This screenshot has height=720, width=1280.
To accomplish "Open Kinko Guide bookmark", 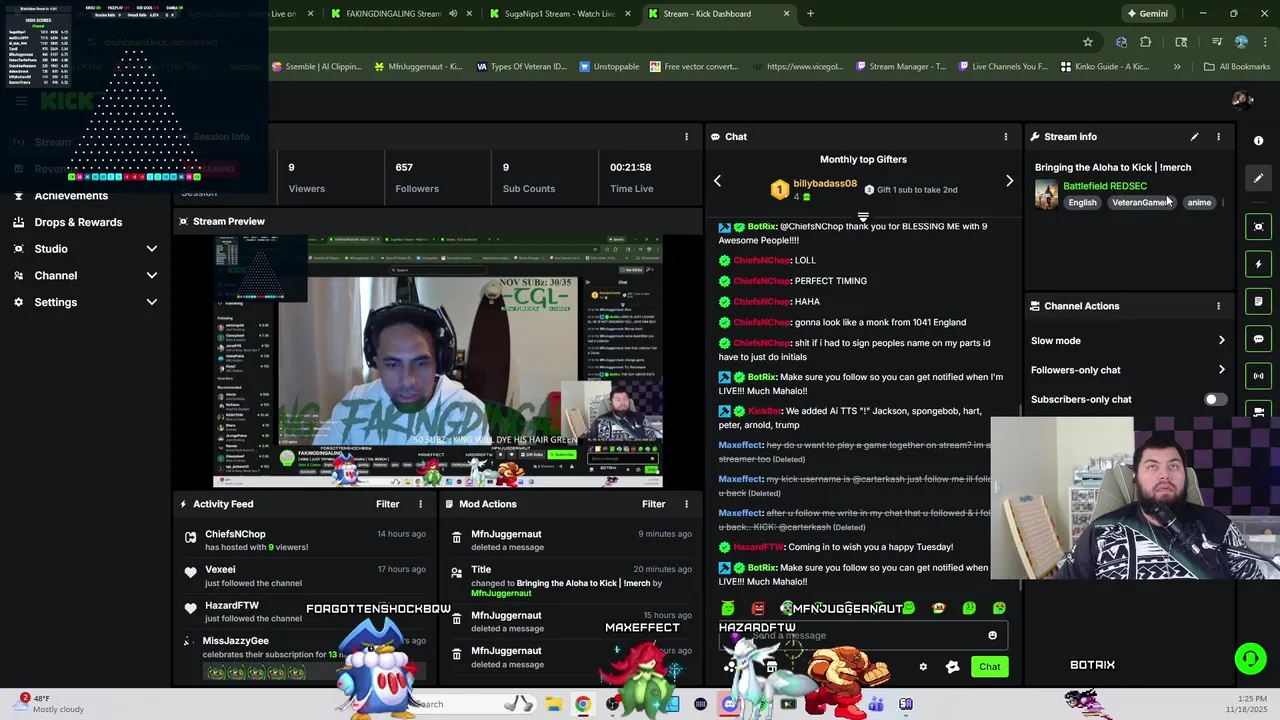I will click(x=1104, y=67).
